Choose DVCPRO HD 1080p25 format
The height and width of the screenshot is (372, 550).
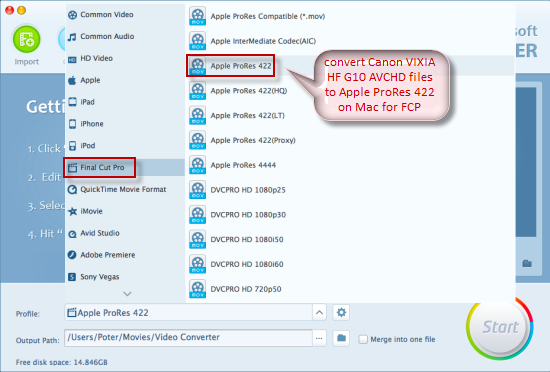pyautogui.click(x=351, y=190)
